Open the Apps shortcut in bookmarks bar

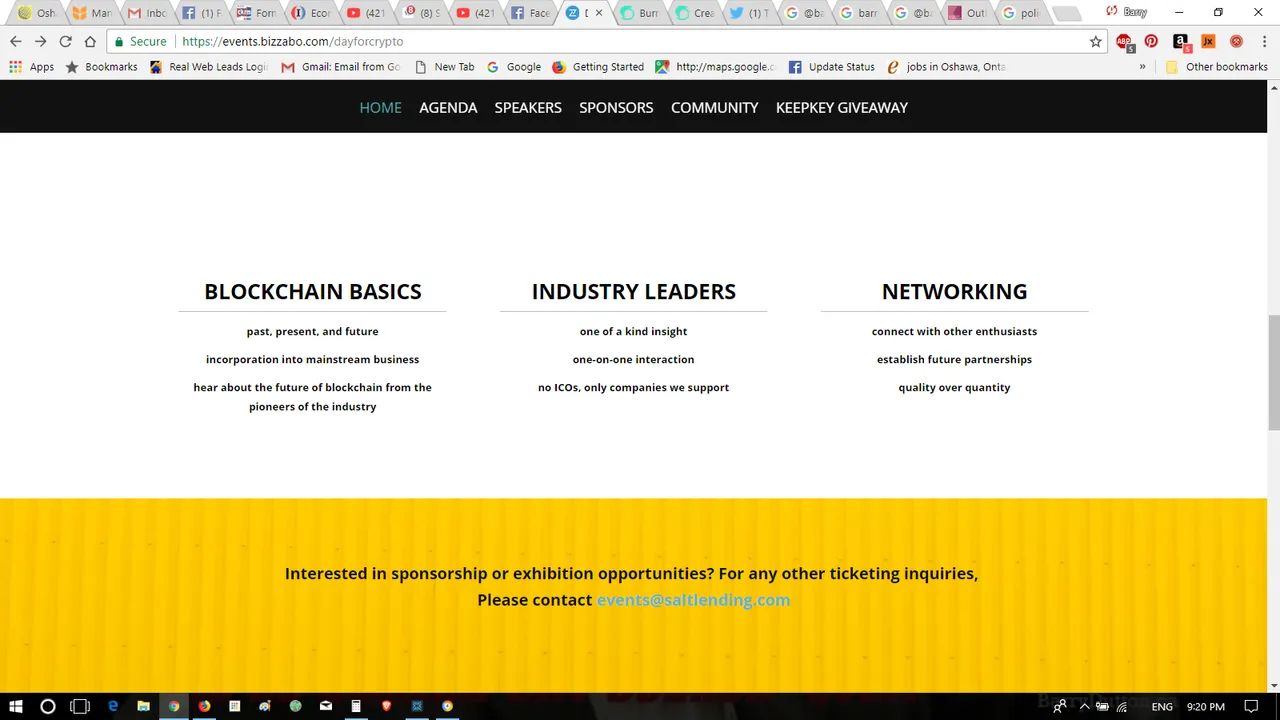click(31, 67)
